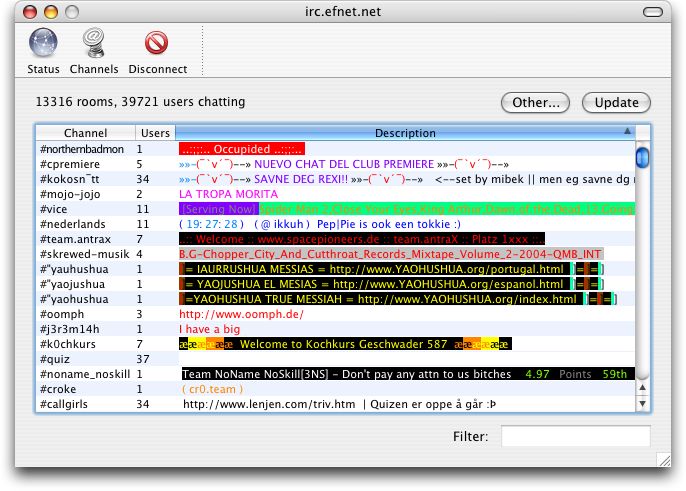Click the scroll up arrow
Screen dimensions: 686x491
pos(642,387)
